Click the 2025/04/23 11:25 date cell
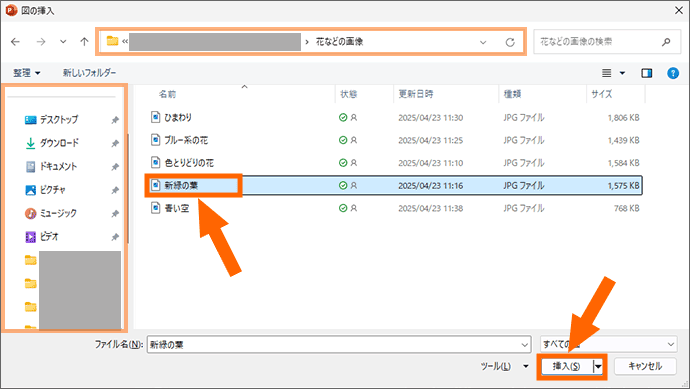This screenshot has height=389, width=690. (430, 140)
